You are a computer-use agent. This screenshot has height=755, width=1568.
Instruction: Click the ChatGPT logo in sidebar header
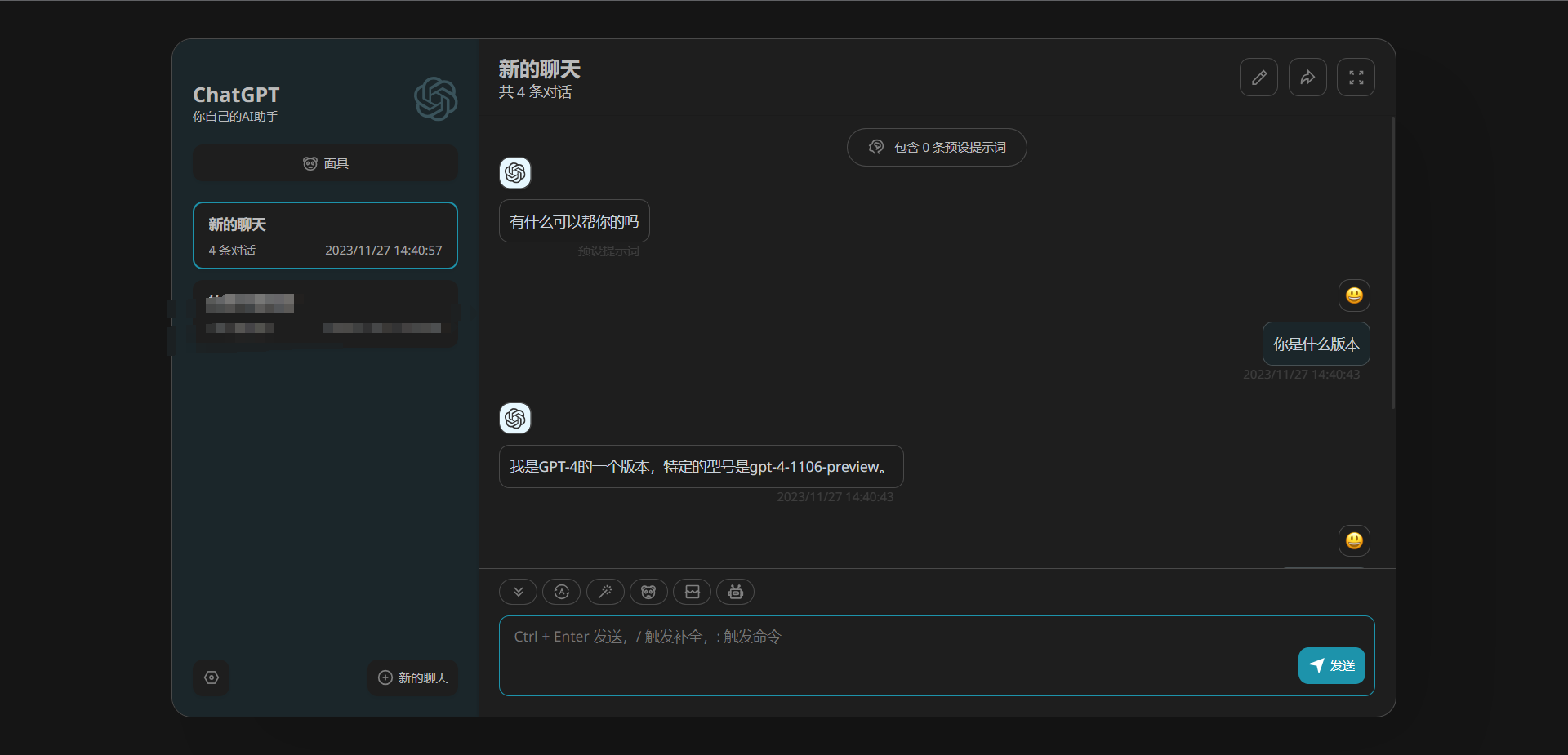pyautogui.click(x=435, y=99)
